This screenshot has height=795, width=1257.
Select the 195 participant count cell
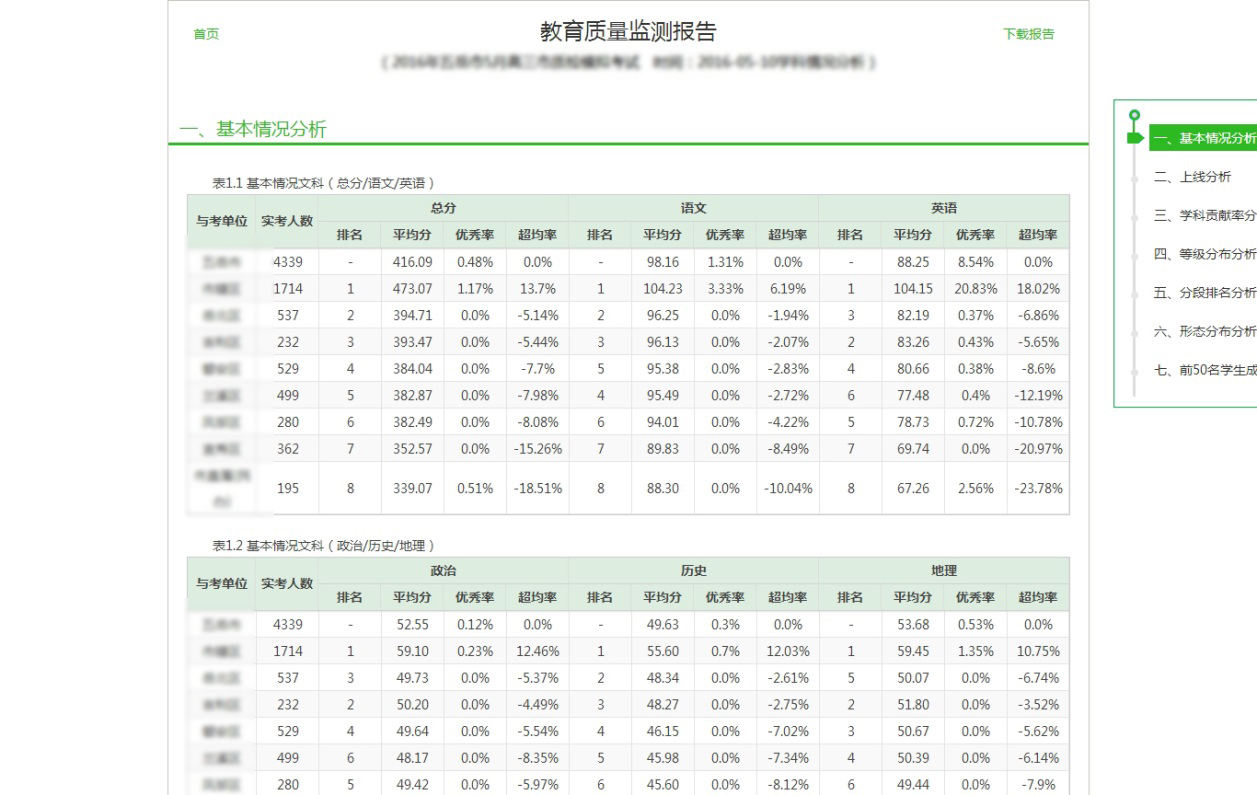[287, 489]
